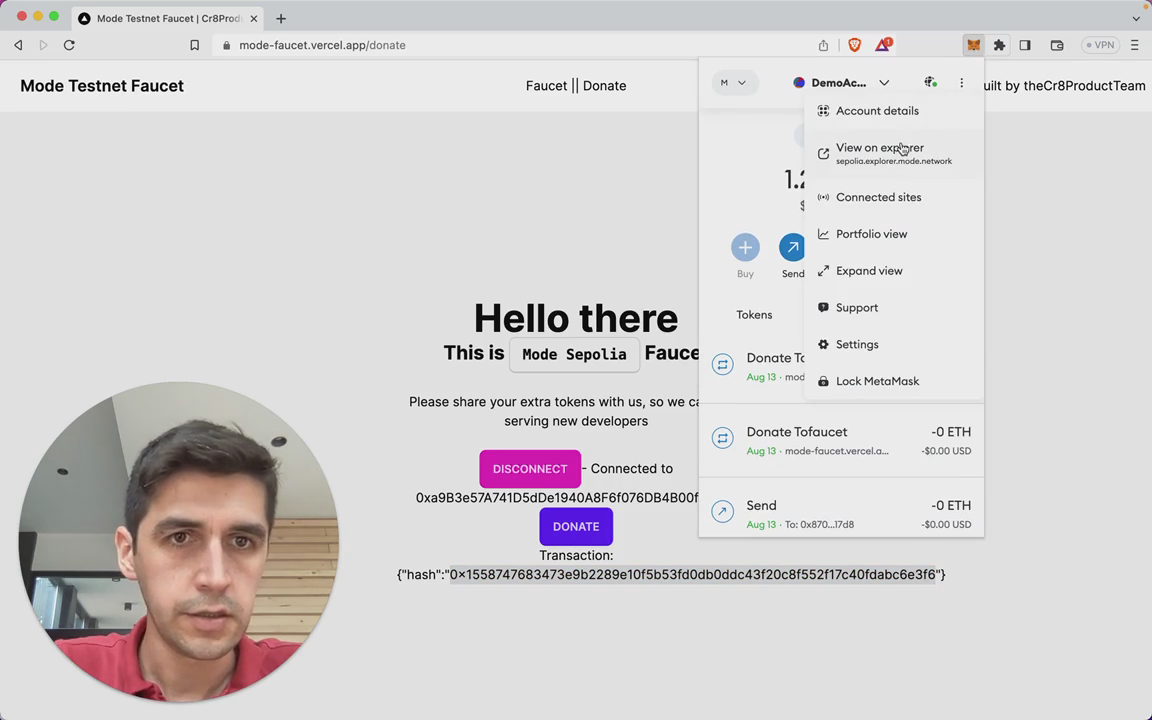Open the DemoAc... account selector dropdown
Screen dimensions: 1152x720
tap(841, 82)
